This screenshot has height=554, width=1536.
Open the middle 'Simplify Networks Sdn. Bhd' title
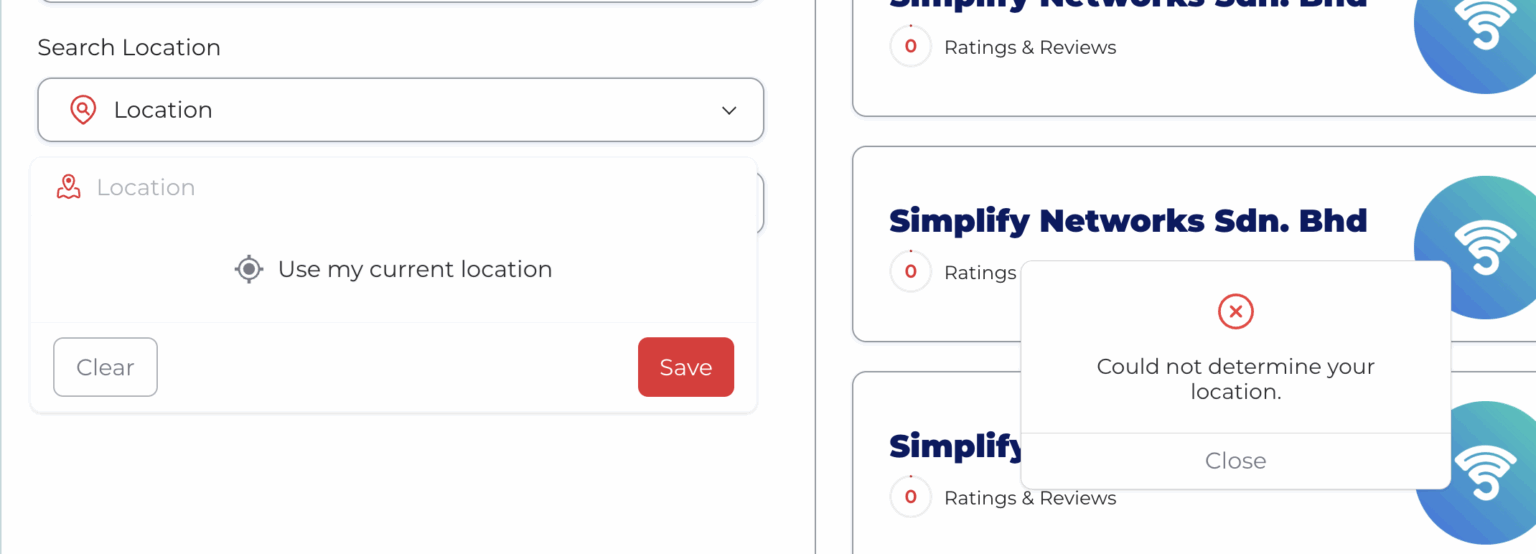click(x=1128, y=220)
